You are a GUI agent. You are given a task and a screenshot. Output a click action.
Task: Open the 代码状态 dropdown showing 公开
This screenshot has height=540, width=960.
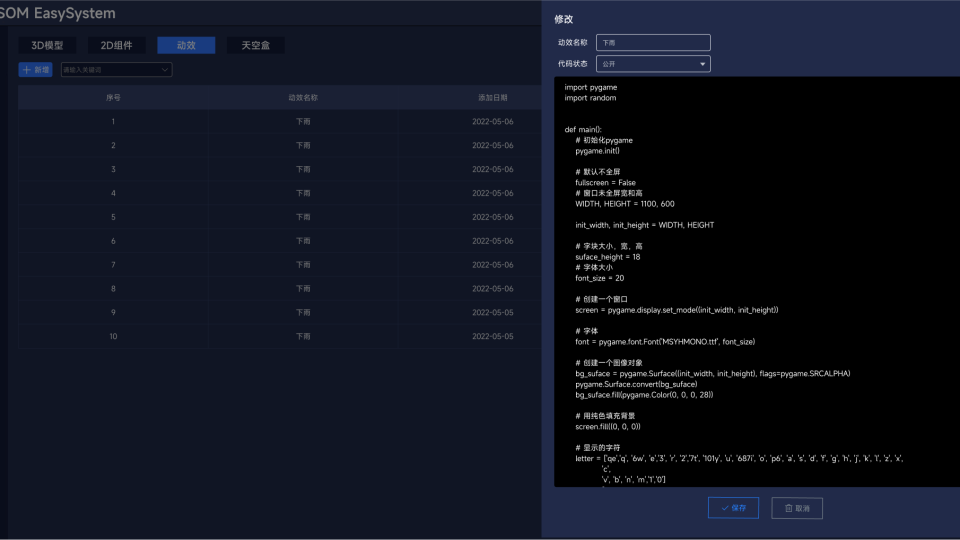652,64
